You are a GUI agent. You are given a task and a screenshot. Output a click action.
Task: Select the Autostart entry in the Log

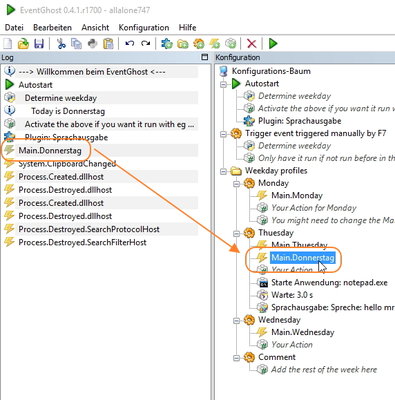(35, 85)
